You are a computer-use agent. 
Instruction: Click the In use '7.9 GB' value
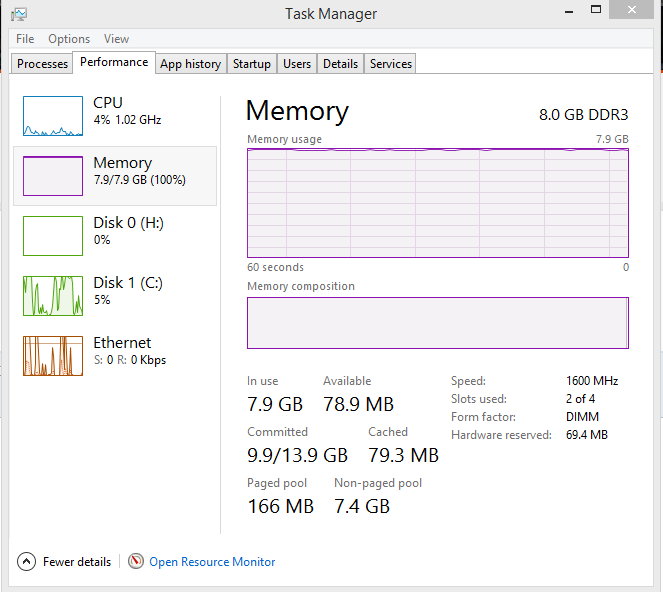[x=275, y=405]
